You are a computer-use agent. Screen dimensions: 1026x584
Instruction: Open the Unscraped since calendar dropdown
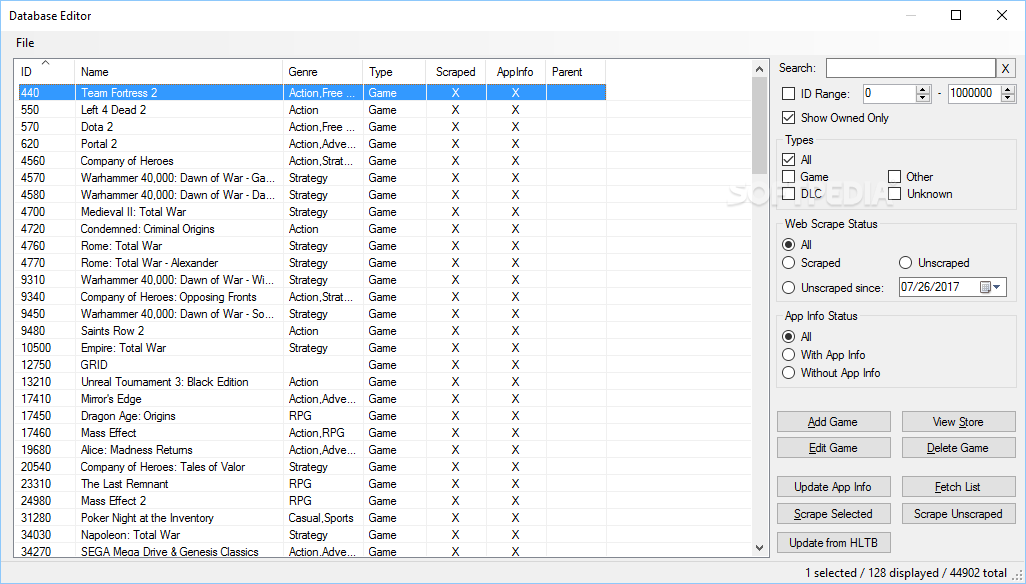pyautogui.click(x=991, y=287)
